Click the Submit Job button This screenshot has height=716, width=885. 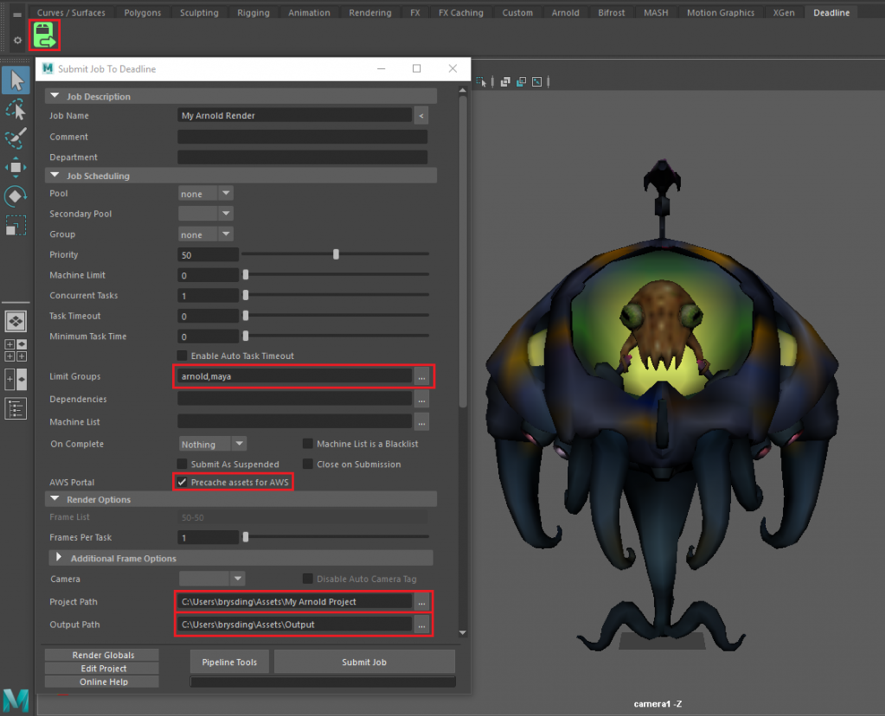pyautogui.click(x=364, y=662)
